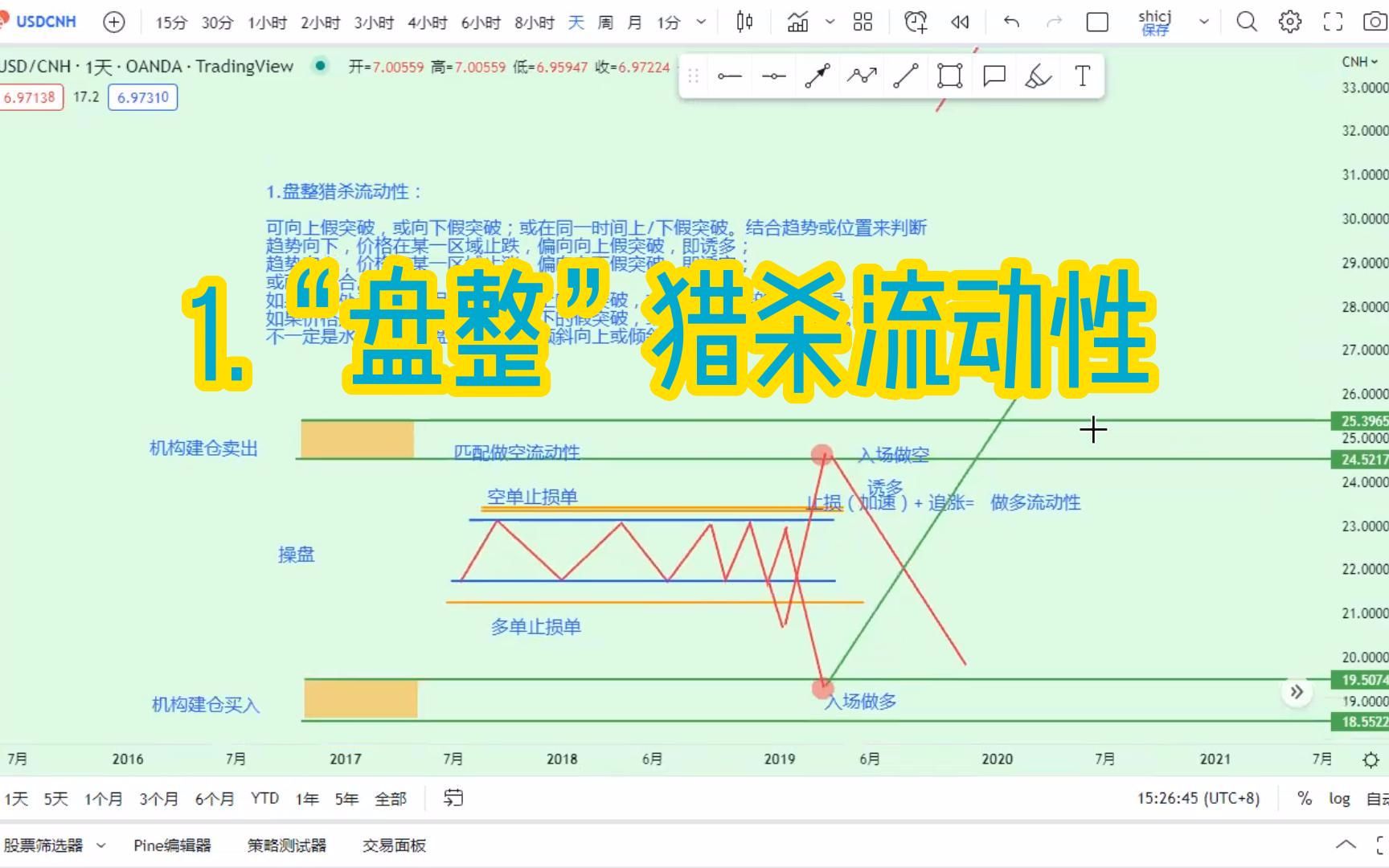
Task: Toggle log scale mode
Action: 1339,798
